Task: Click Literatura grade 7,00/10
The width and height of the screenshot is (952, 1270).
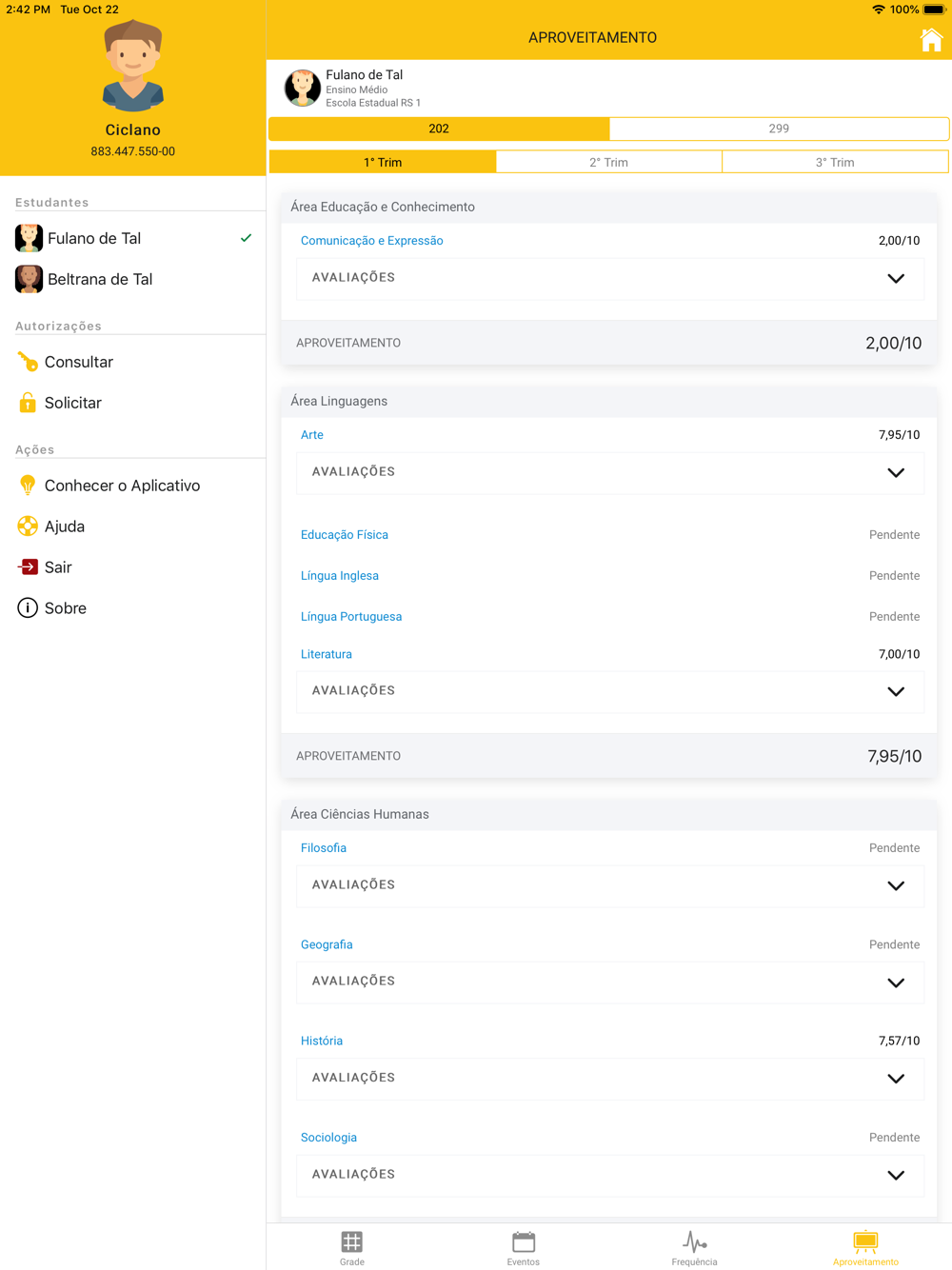Action: coord(899,654)
